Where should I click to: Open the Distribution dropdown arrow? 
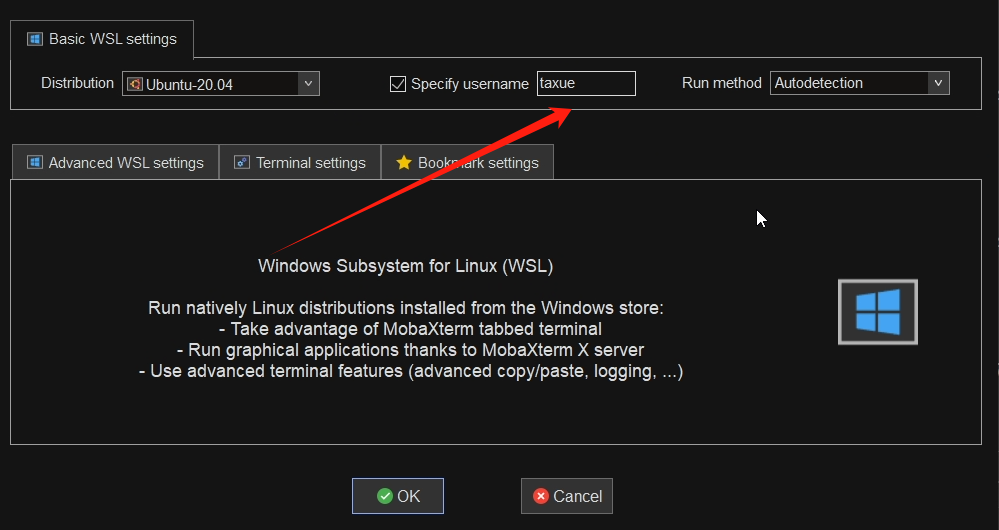point(308,83)
